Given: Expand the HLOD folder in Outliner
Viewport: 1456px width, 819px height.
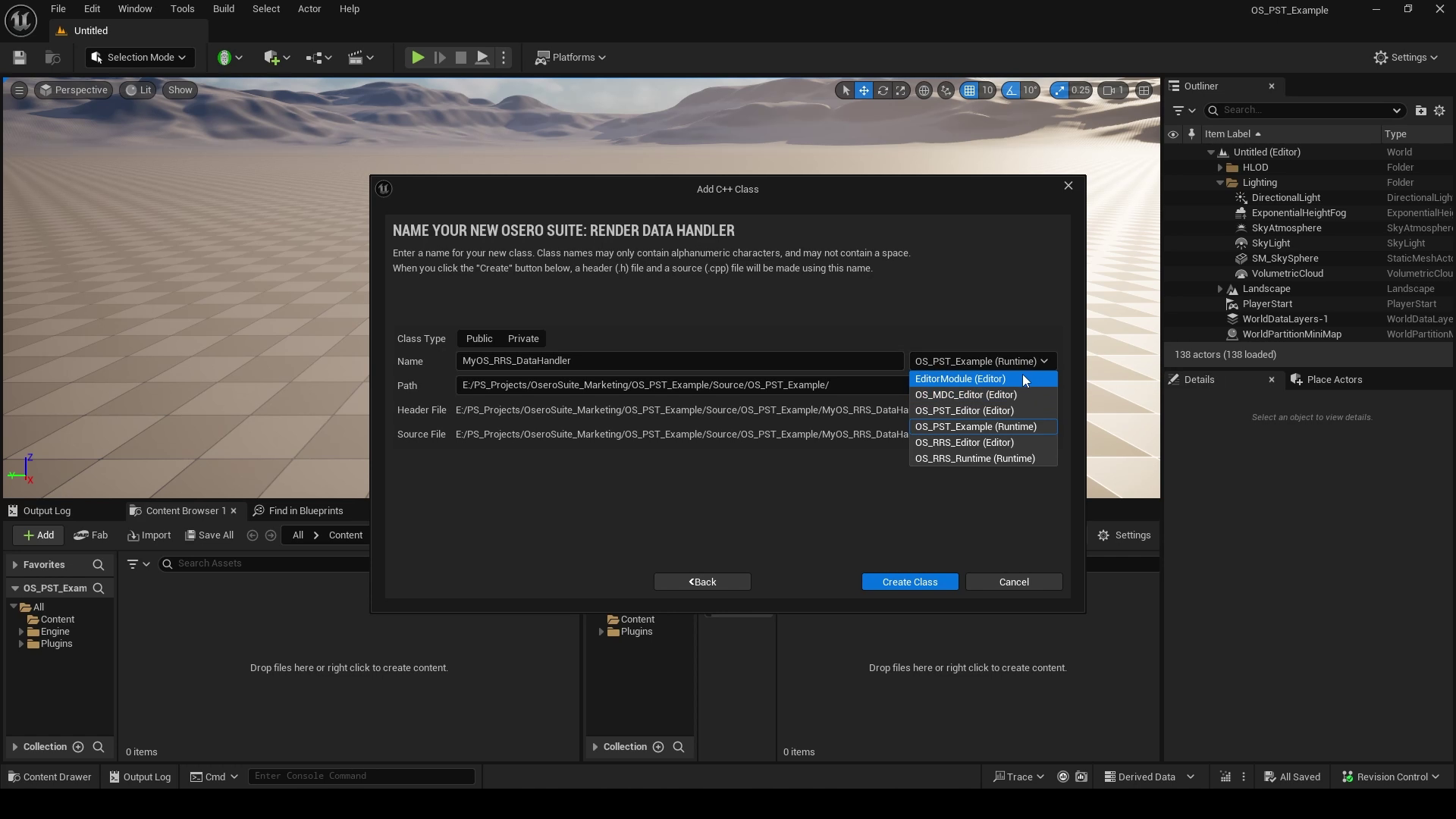Looking at the screenshot, I should (1220, 168).
